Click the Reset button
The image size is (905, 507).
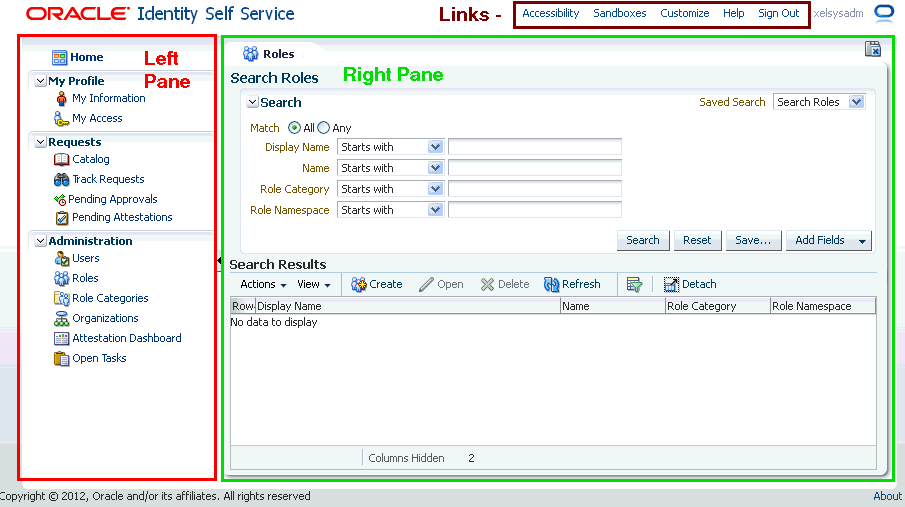[x=697, y=240]
